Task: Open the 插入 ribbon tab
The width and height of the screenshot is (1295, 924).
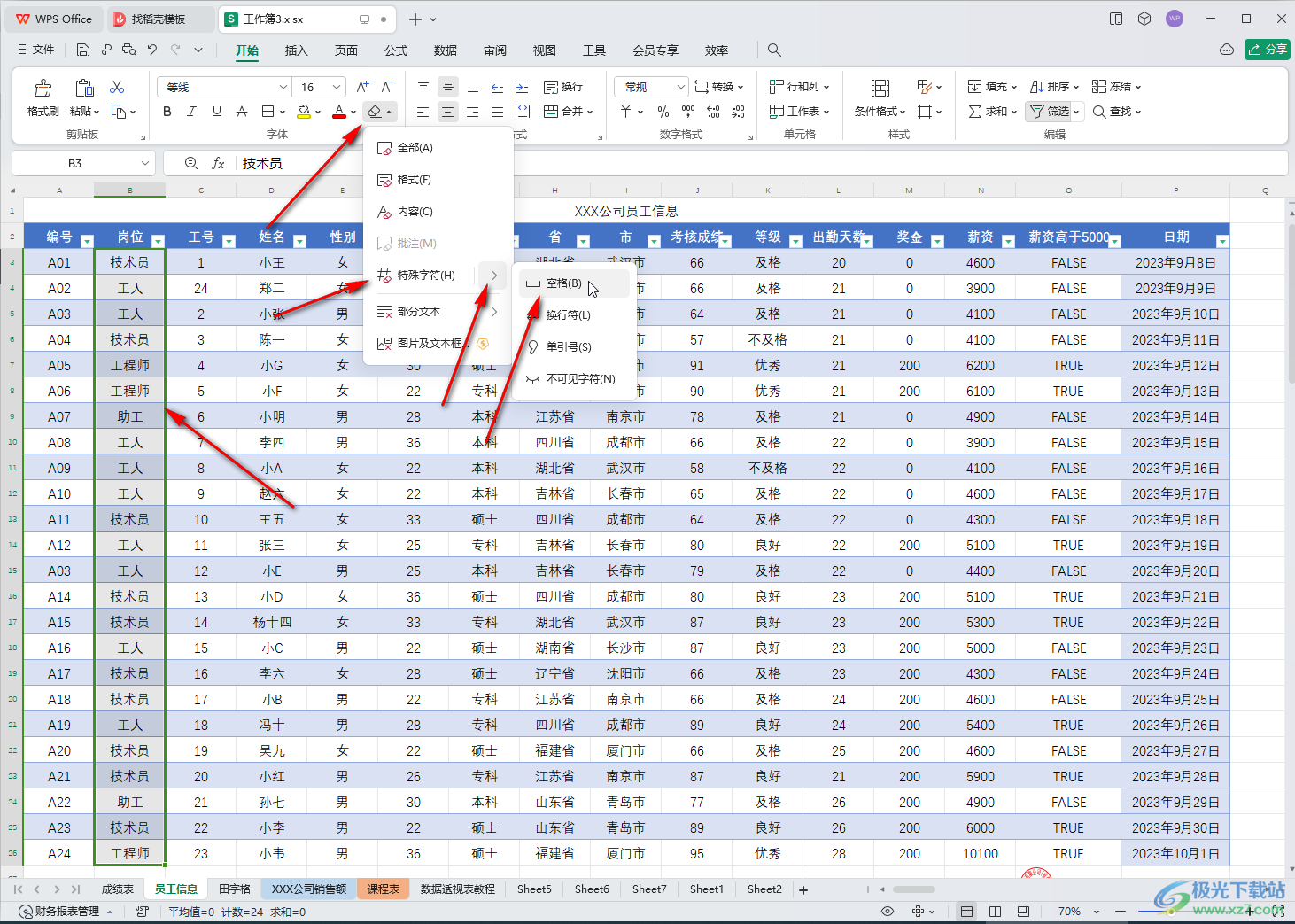Action: (297, 50)
